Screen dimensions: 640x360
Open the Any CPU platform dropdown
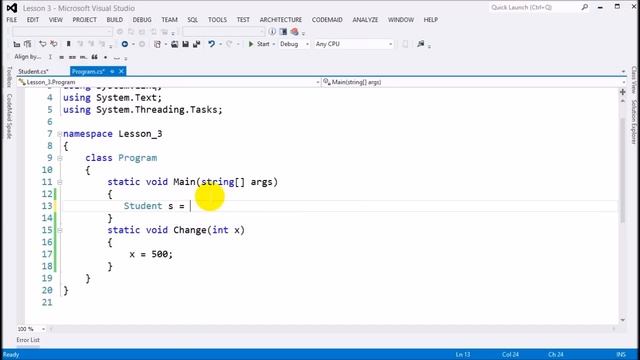pos(353,44)
